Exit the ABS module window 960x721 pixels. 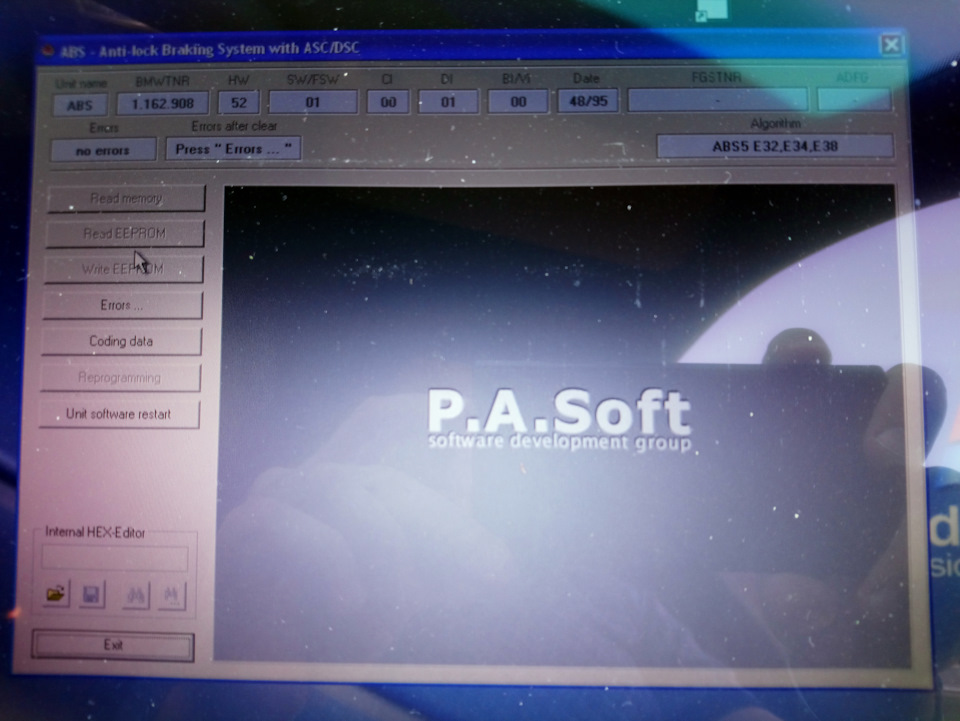[113, 645]
